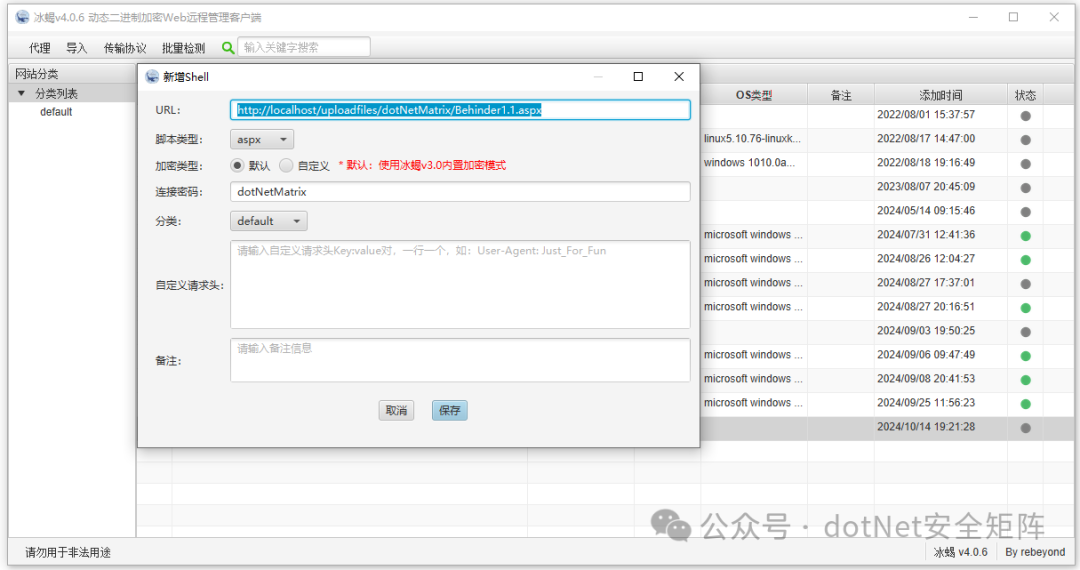Open the 批量检测 menu
1080x570 pixels.
183,48
